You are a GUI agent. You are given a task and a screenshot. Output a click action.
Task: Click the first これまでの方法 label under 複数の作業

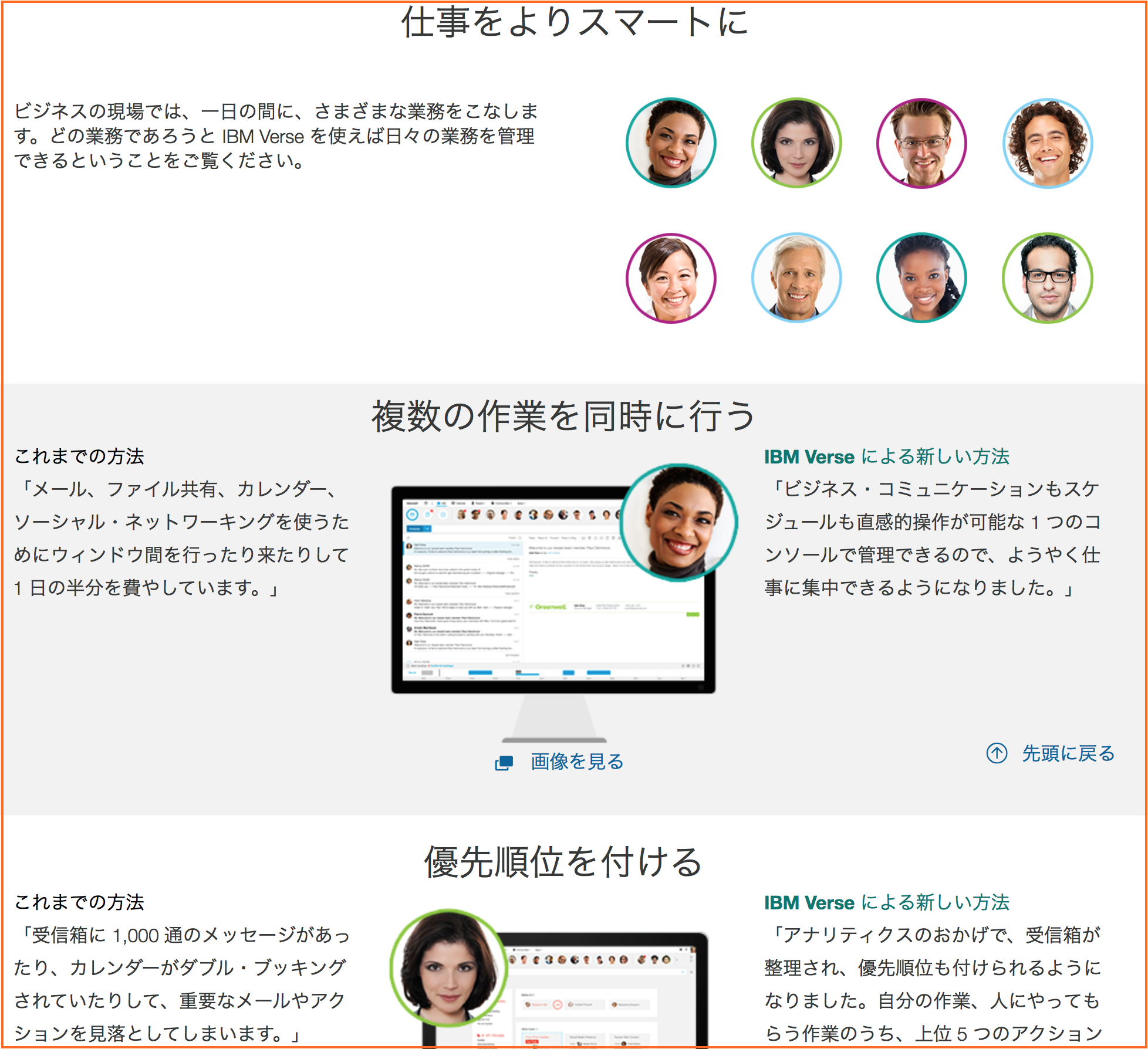coord(79,456)
